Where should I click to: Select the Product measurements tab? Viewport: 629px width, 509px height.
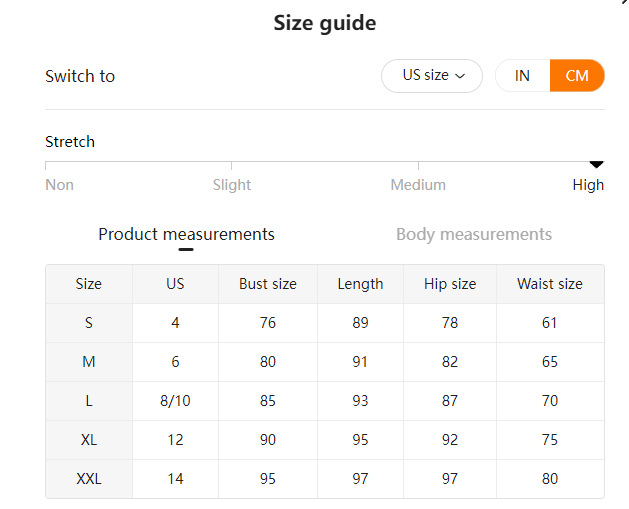(x=186, y=234)
